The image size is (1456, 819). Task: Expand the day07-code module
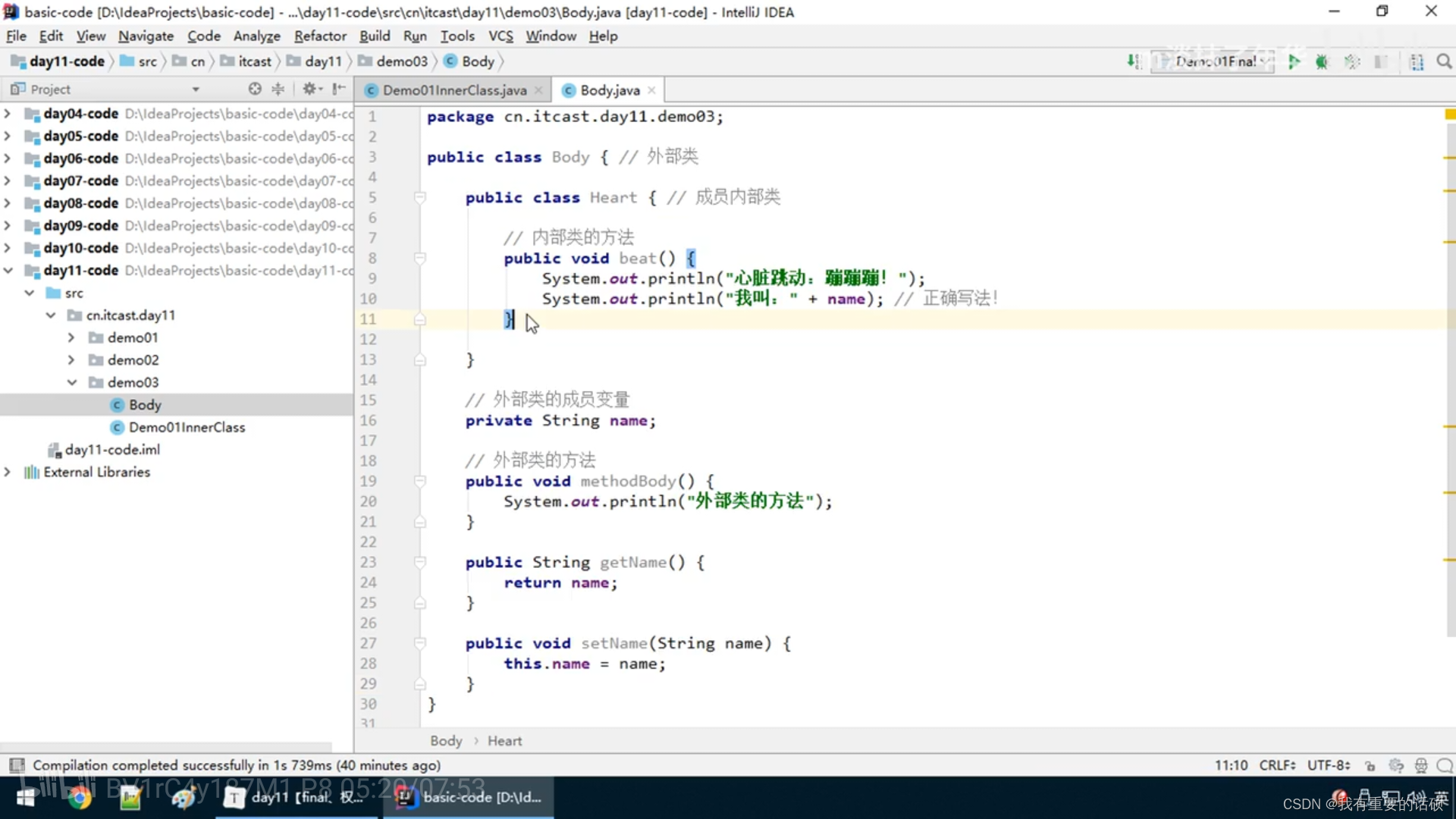[8, 181]
